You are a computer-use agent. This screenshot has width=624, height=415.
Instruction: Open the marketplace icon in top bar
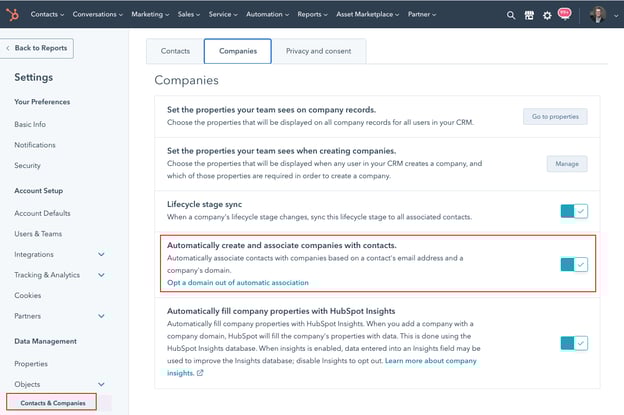click(529, 15)
